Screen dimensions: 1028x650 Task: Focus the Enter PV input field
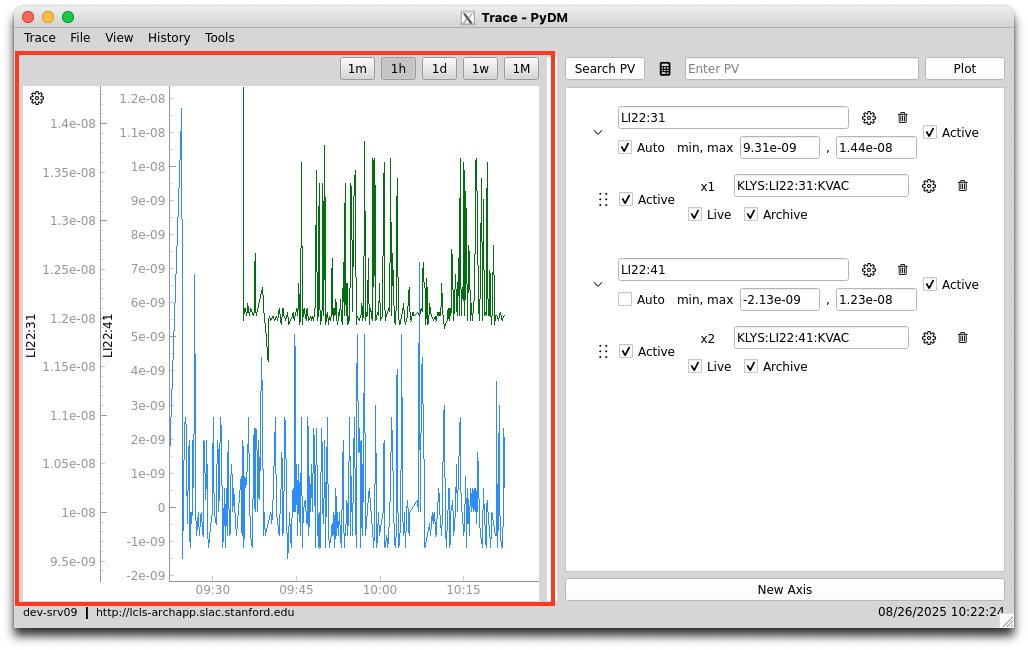(x=801, y=69)
